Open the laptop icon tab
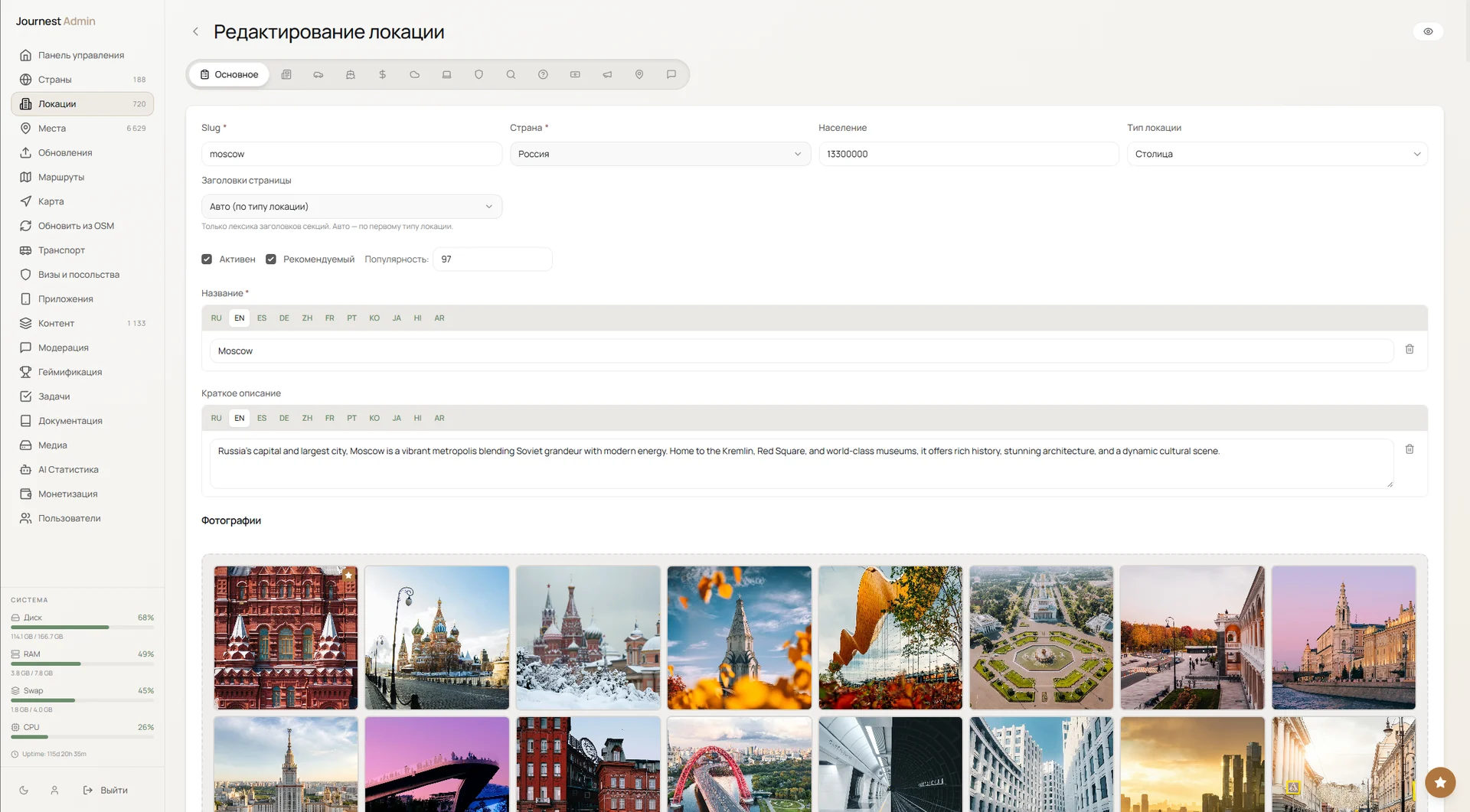 pyautogui.click(x=447, y=74)
